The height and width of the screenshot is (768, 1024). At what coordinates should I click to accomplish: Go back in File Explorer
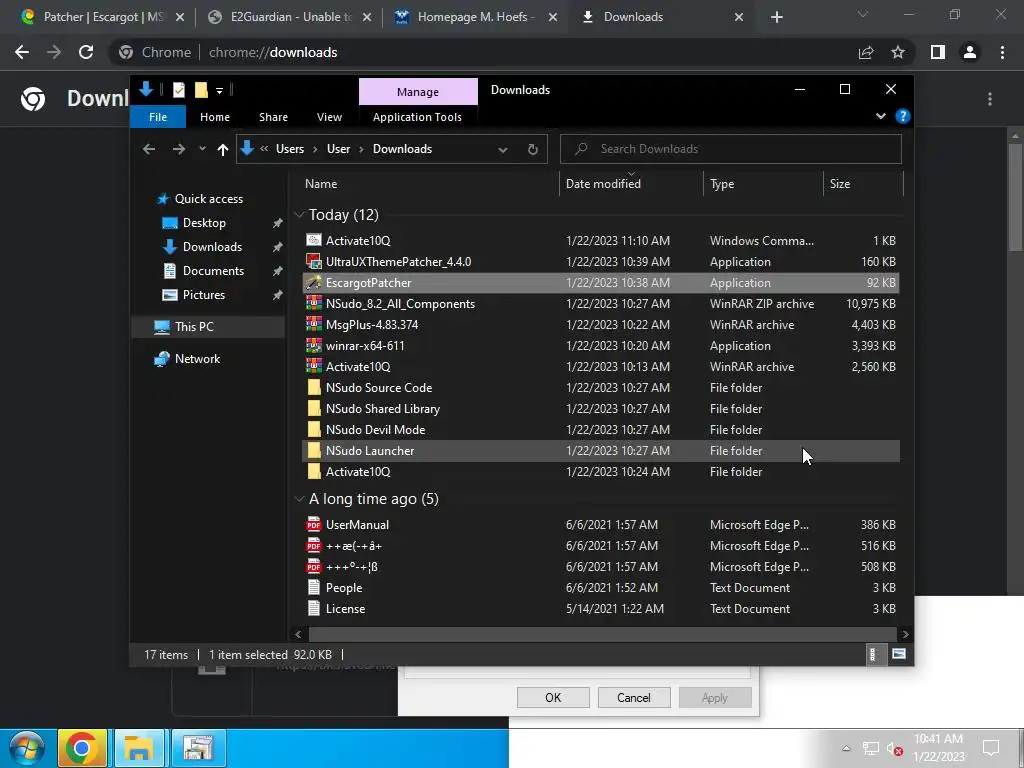[x=149, y=149]
